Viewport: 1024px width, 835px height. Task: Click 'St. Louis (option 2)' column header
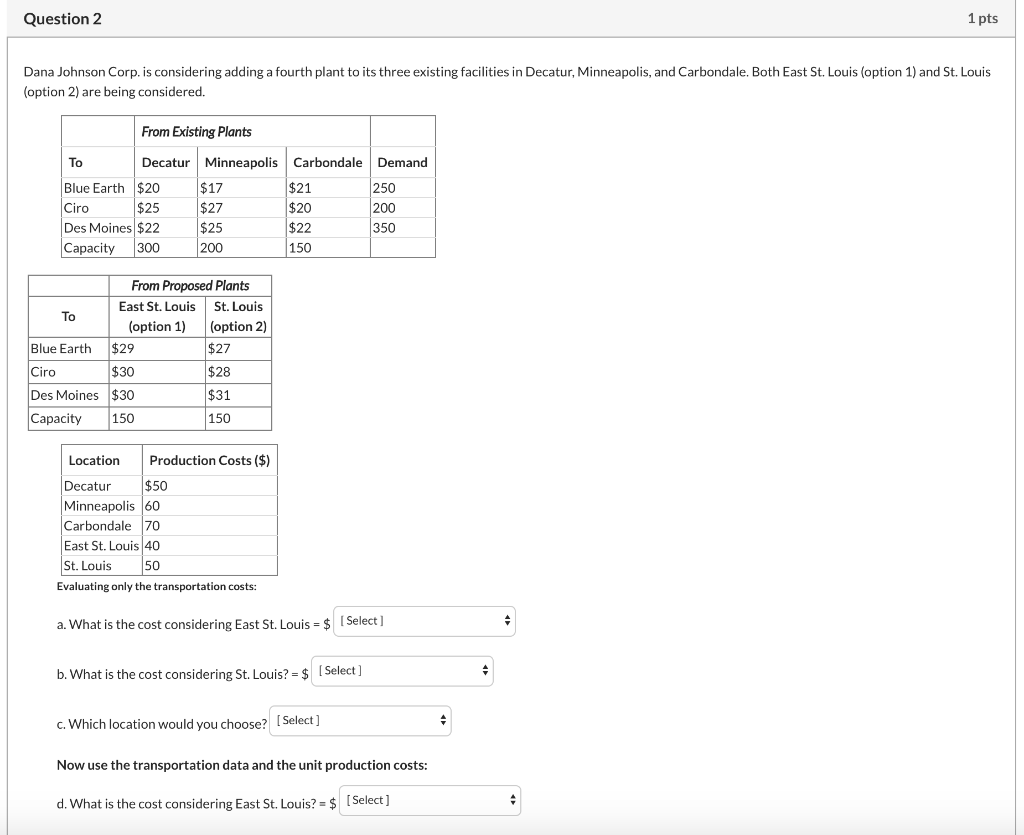click(238, 317)
